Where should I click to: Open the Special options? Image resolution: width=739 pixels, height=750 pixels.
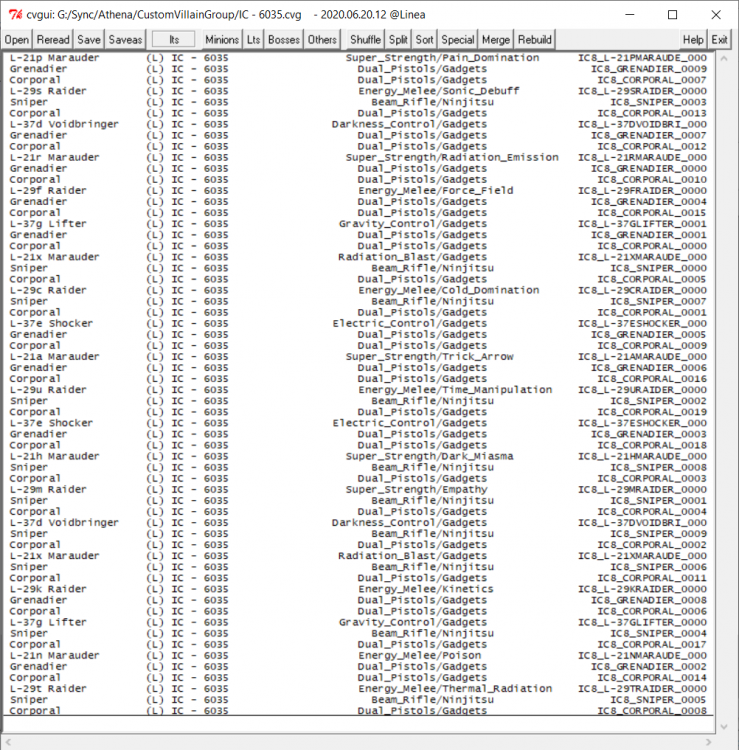tap(458, 39)
